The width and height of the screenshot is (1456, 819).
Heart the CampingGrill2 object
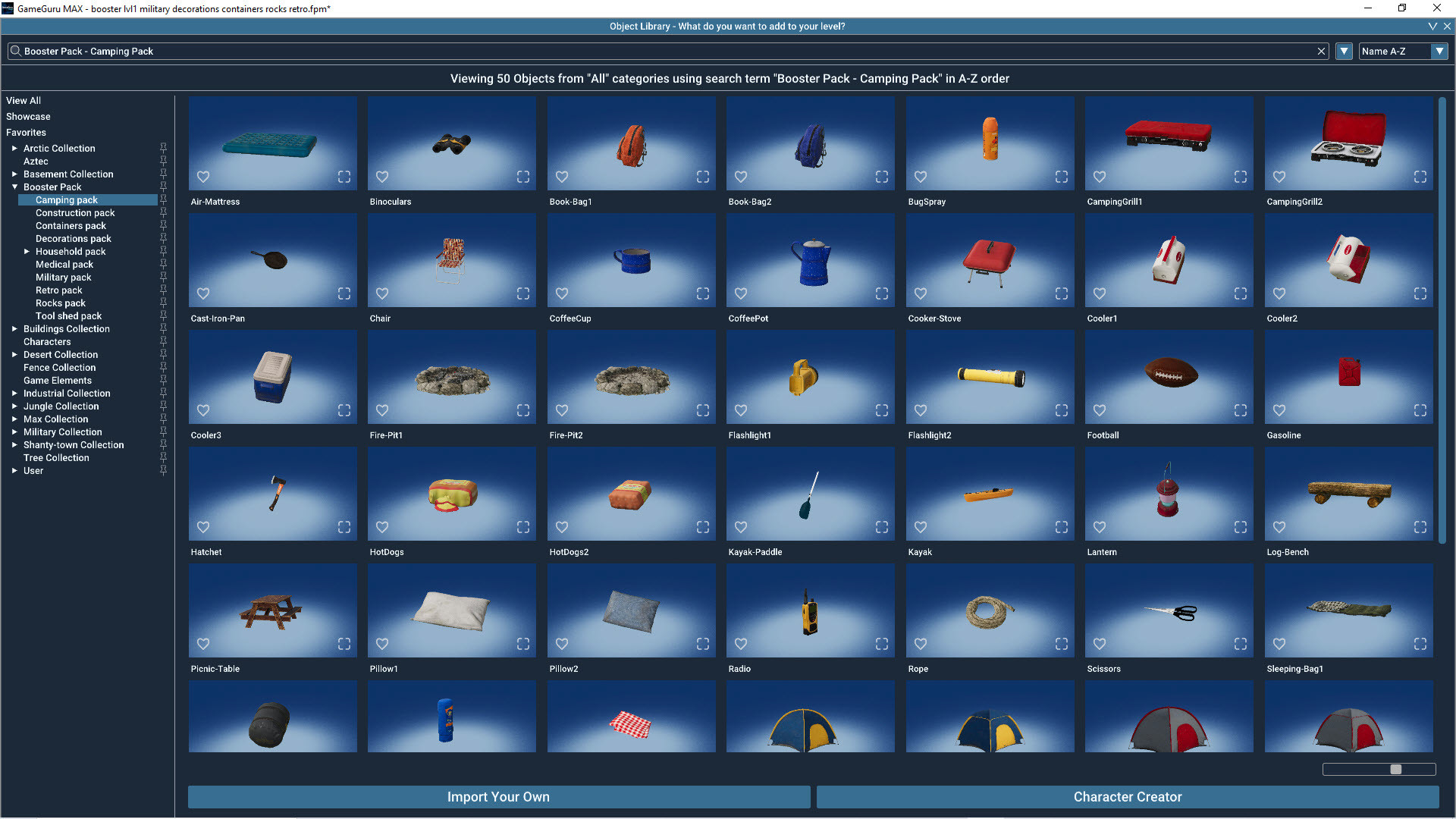click(1279, 177)
